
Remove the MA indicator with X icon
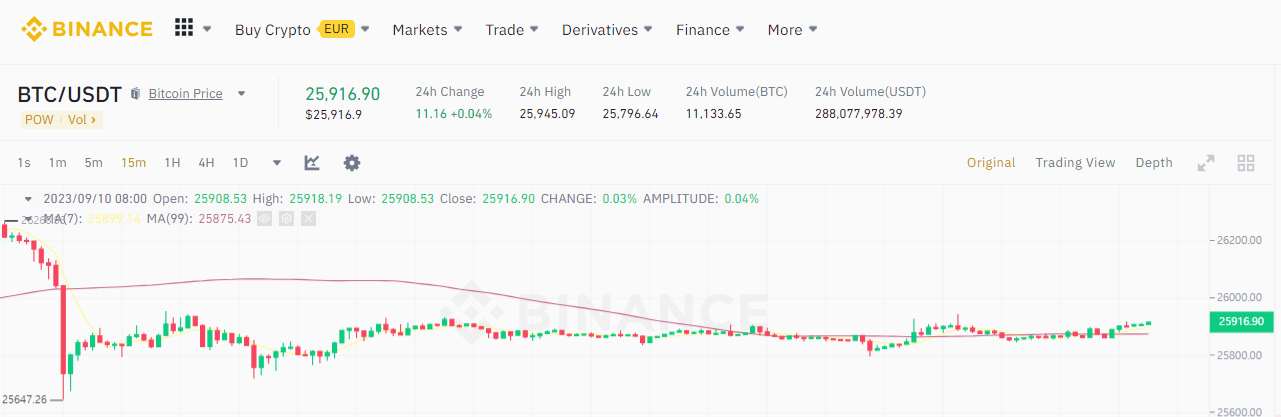(308, 218)
